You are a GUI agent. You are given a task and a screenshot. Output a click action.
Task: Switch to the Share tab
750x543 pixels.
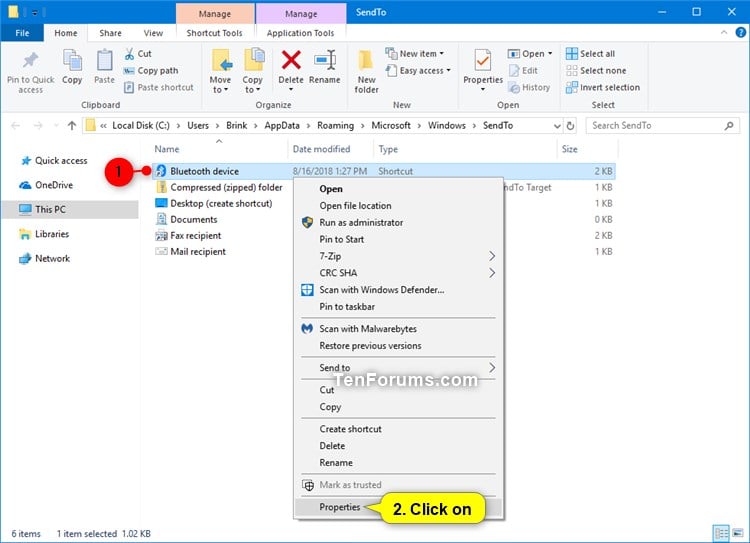coord(110,33)
